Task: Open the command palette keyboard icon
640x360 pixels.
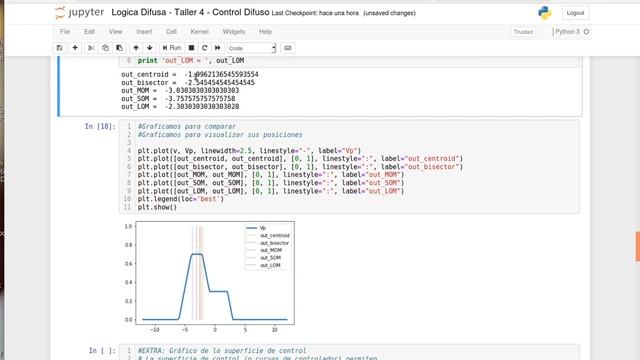Action: 288,48
